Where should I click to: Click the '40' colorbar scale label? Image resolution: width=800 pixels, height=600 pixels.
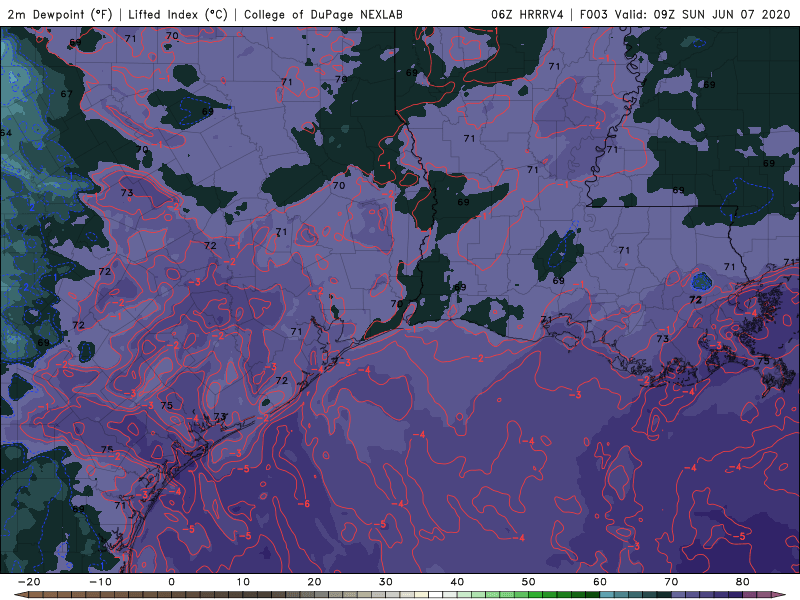457,582
